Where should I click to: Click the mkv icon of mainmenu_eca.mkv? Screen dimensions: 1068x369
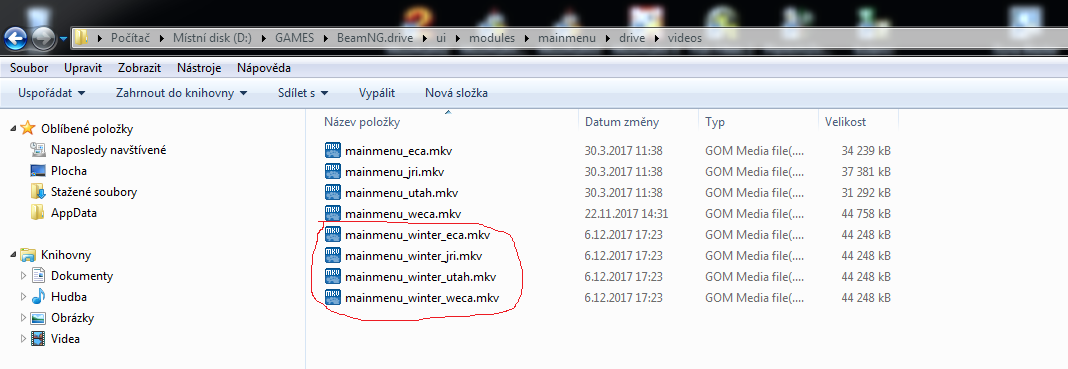point(332,150)
